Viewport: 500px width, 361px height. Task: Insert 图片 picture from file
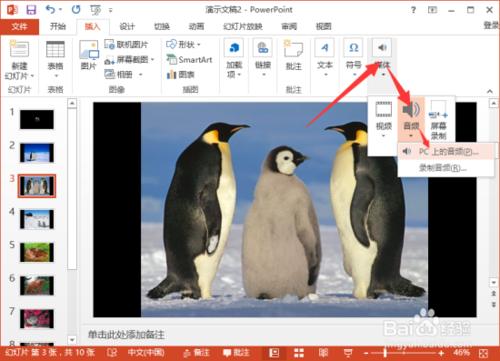pyautogui.click(x=89, y=55)
